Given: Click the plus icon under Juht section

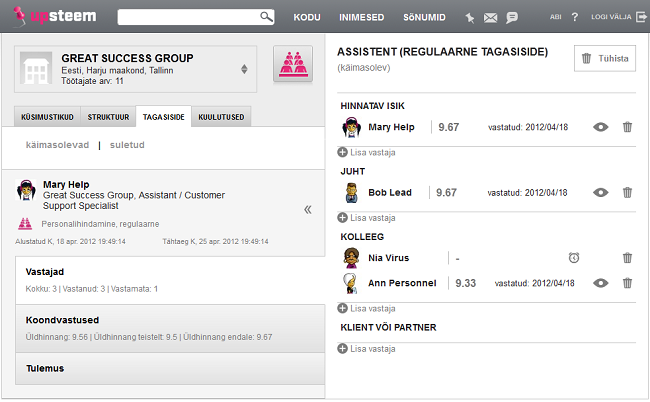Looking at the screenshot, I should [x=342, y=218].
